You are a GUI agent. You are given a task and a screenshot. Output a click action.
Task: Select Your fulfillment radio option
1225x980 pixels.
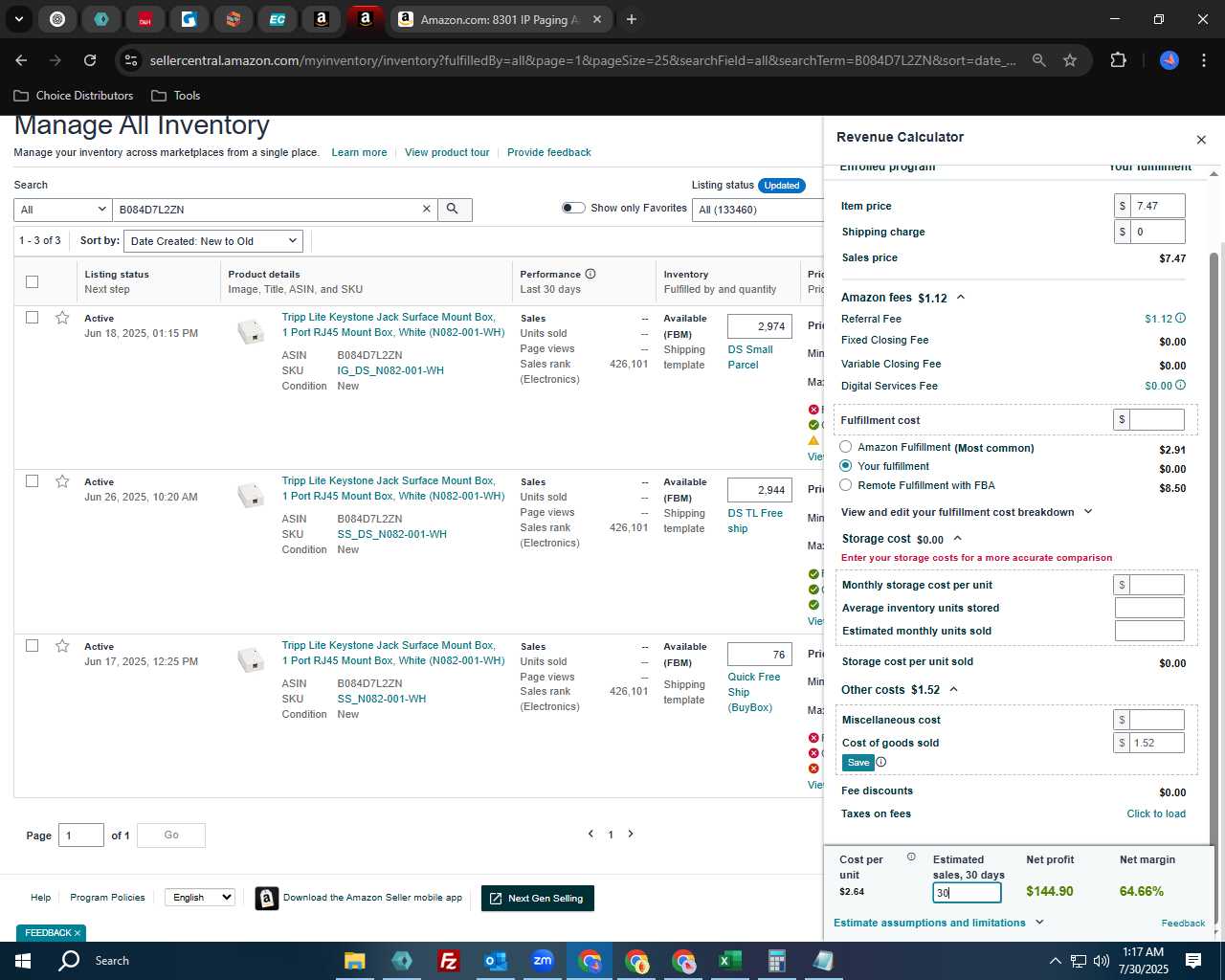click(x=846, y=465)
